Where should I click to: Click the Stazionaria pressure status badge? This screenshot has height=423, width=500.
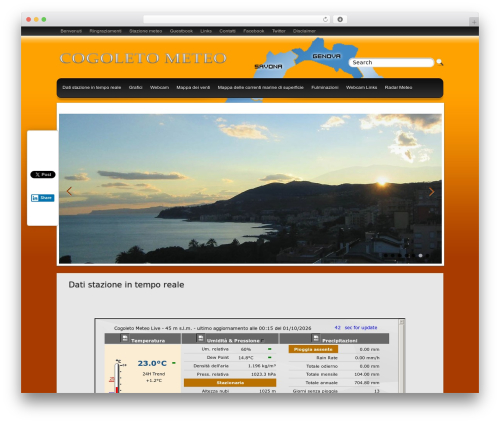coord(230,383)
